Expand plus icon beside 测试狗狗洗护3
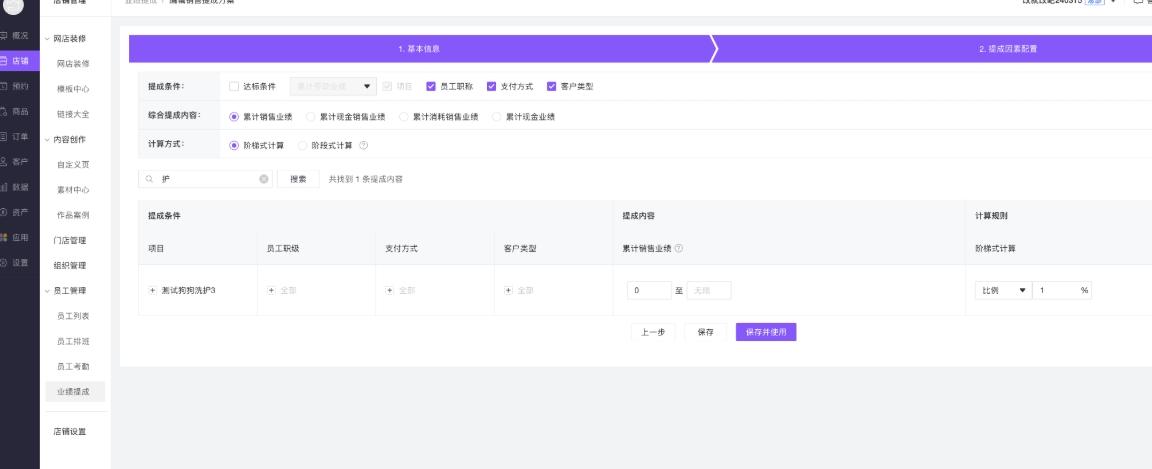This screenshot has width=1152, height=469. click(153, 290)
